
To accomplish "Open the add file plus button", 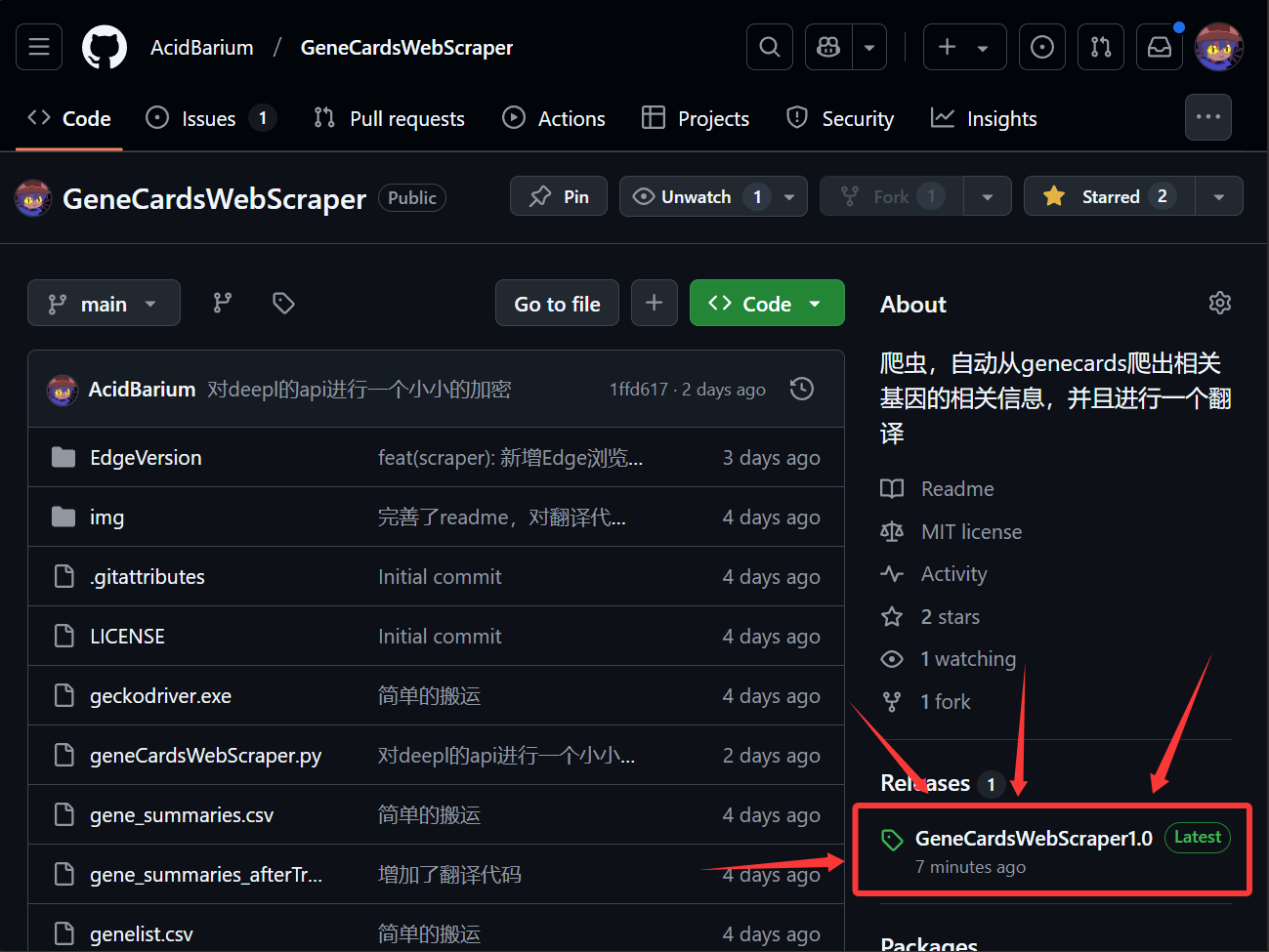I will pos(655,303).
